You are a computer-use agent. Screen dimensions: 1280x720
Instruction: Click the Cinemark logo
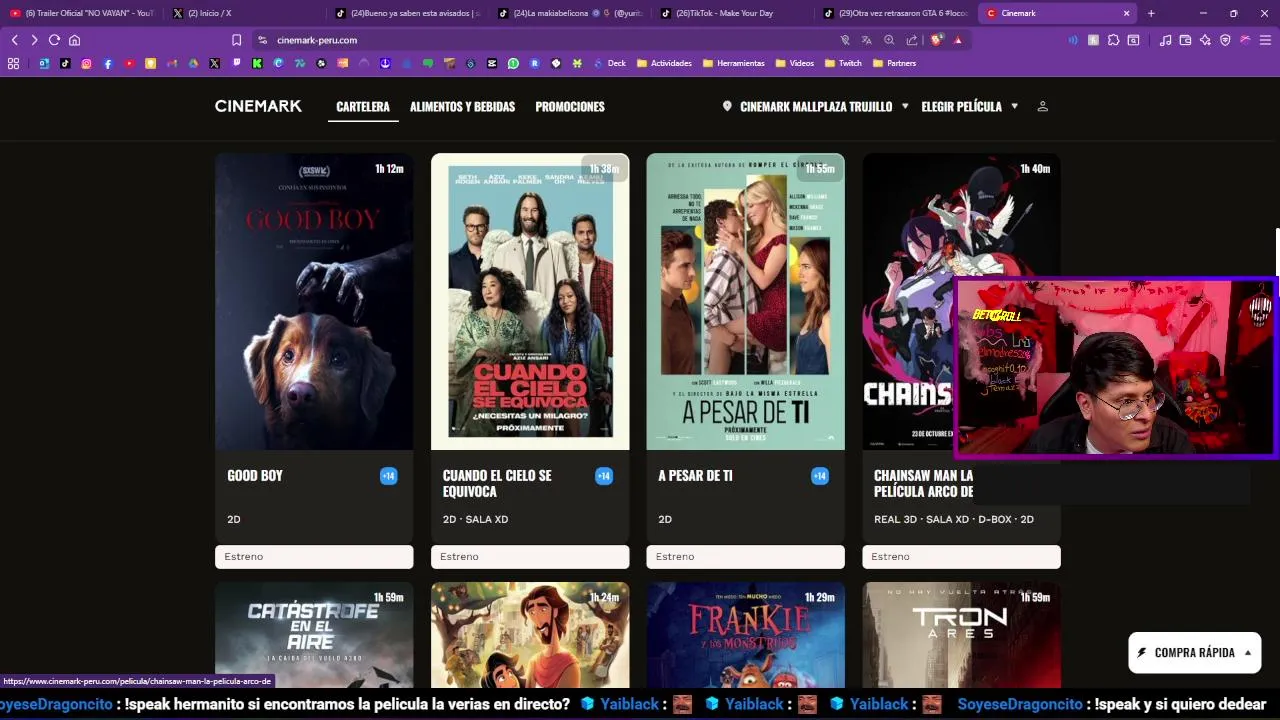coord(258,106)
